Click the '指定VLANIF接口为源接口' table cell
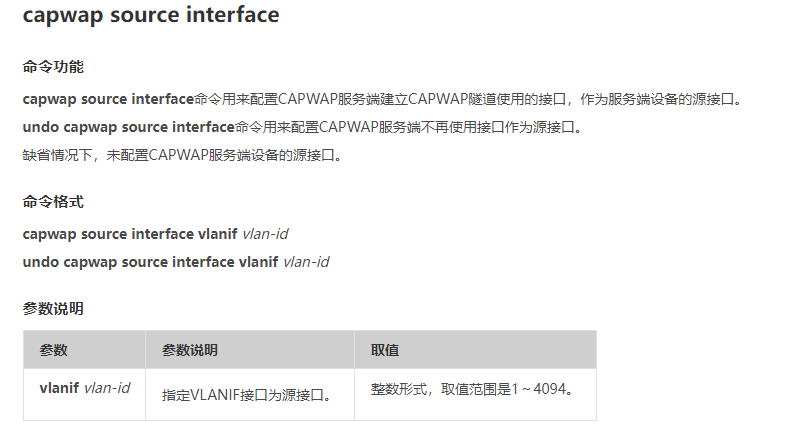The width and height of the screenshot is (790, 426). point(246,395)
